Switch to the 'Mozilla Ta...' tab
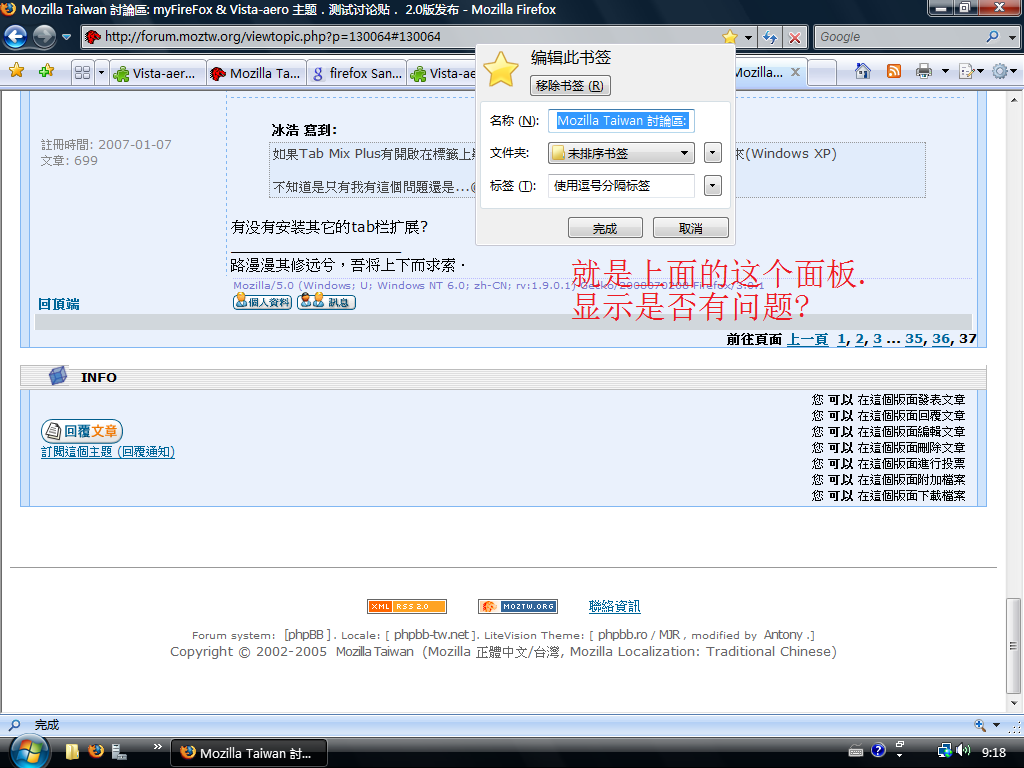1024x768 pixels. pos(255,73)
